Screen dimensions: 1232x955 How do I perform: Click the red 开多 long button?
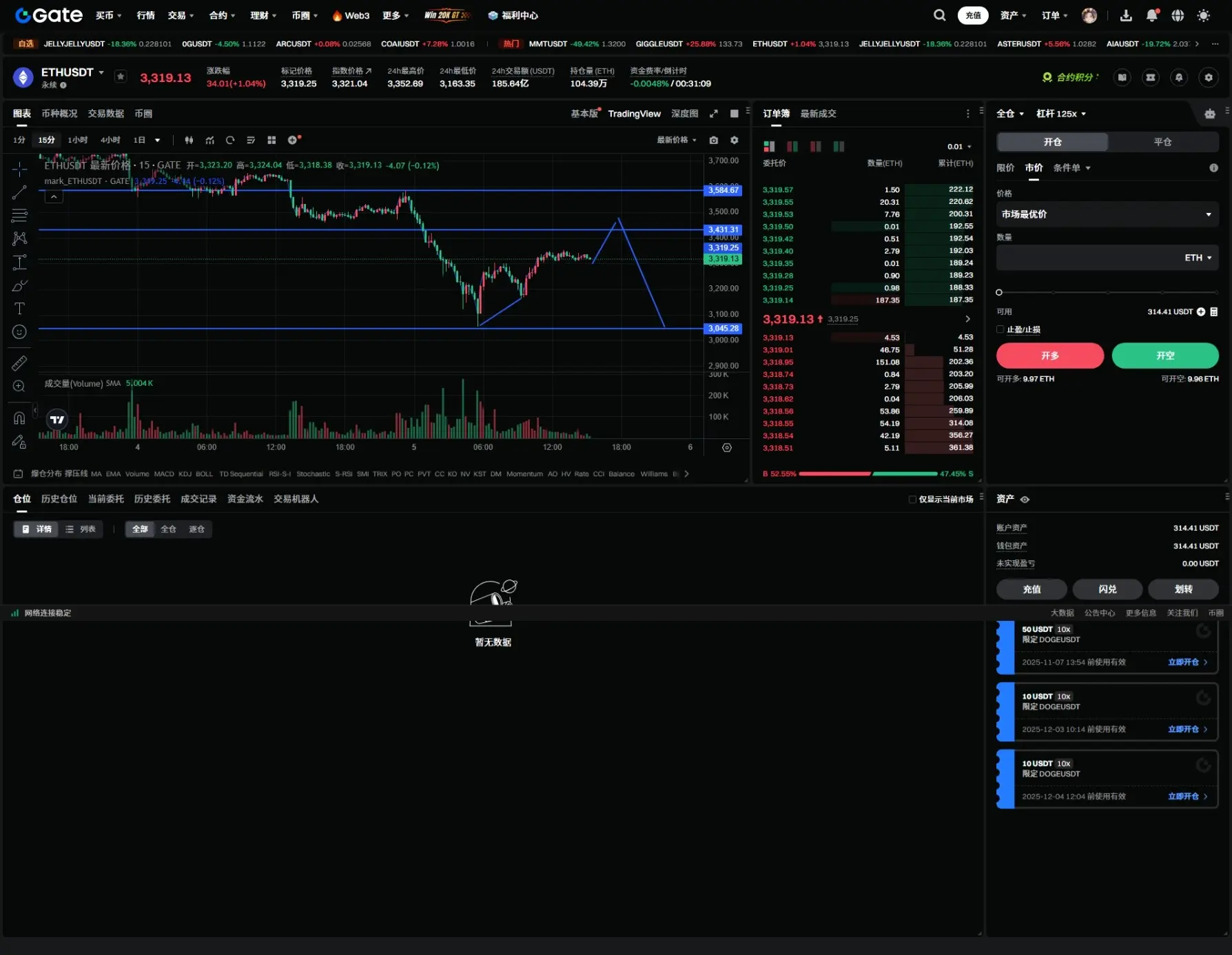pos(1050,356)
